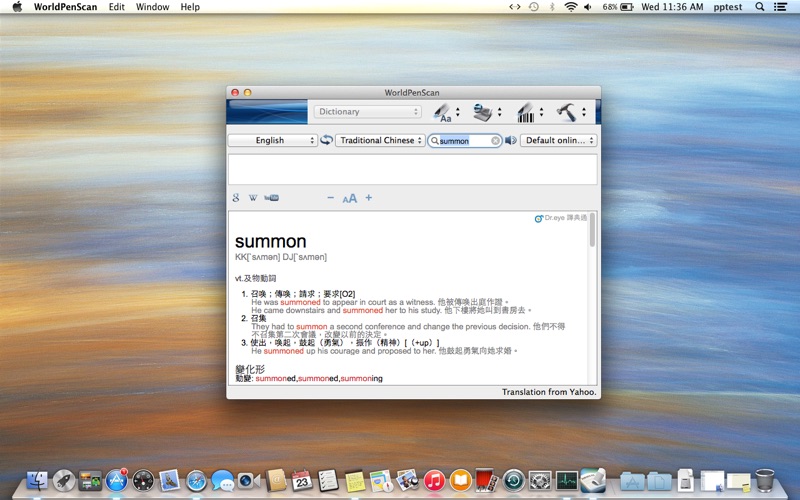Open Contacts from the dock
Image resolution: width=800 pixels, height=500 pixels.
276,481
